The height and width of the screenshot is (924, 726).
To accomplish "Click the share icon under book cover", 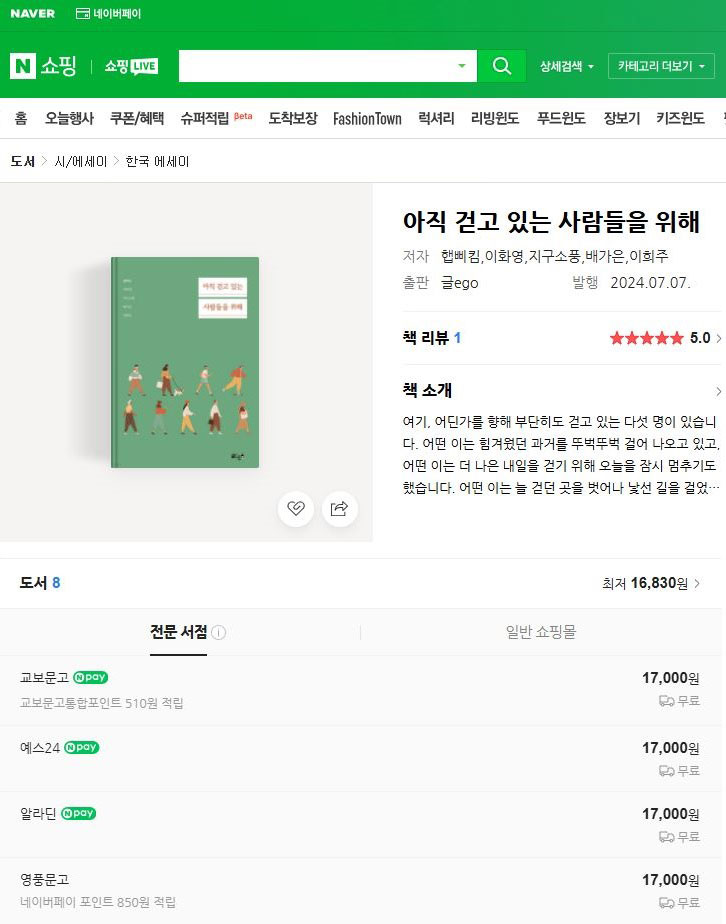I will (339, 508).
